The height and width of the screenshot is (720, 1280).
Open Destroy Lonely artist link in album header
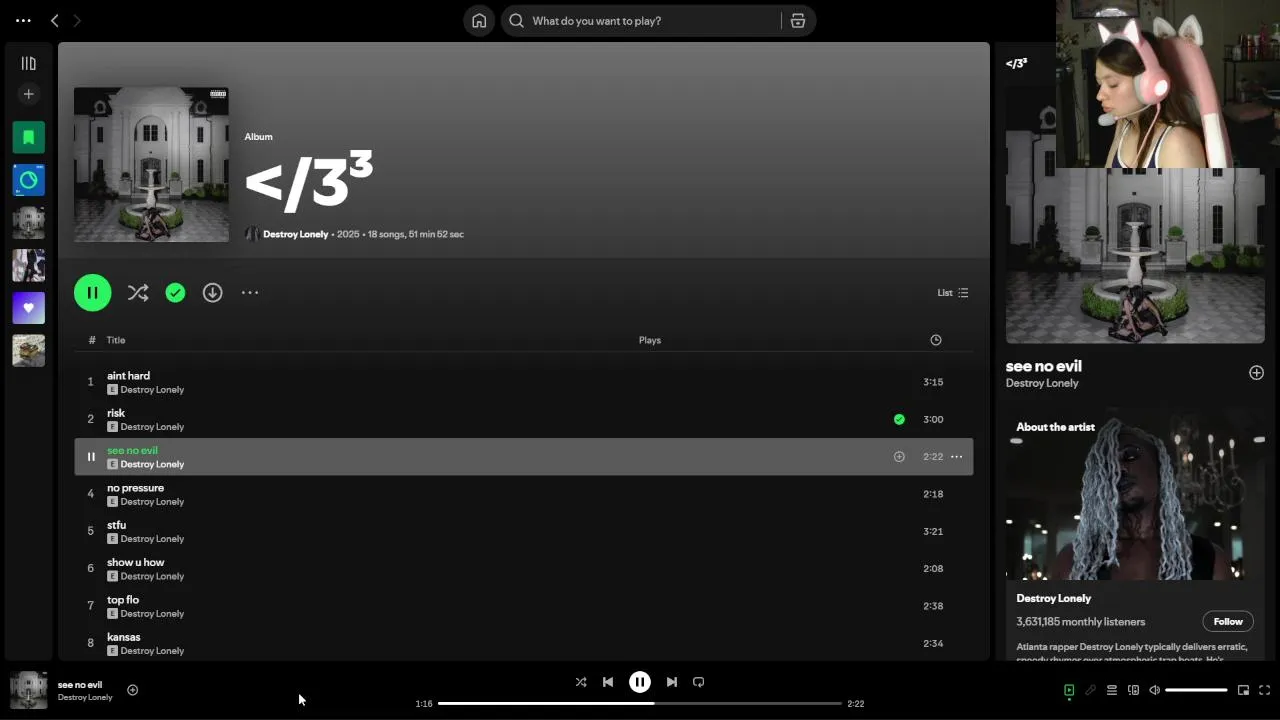coord(295,234)
